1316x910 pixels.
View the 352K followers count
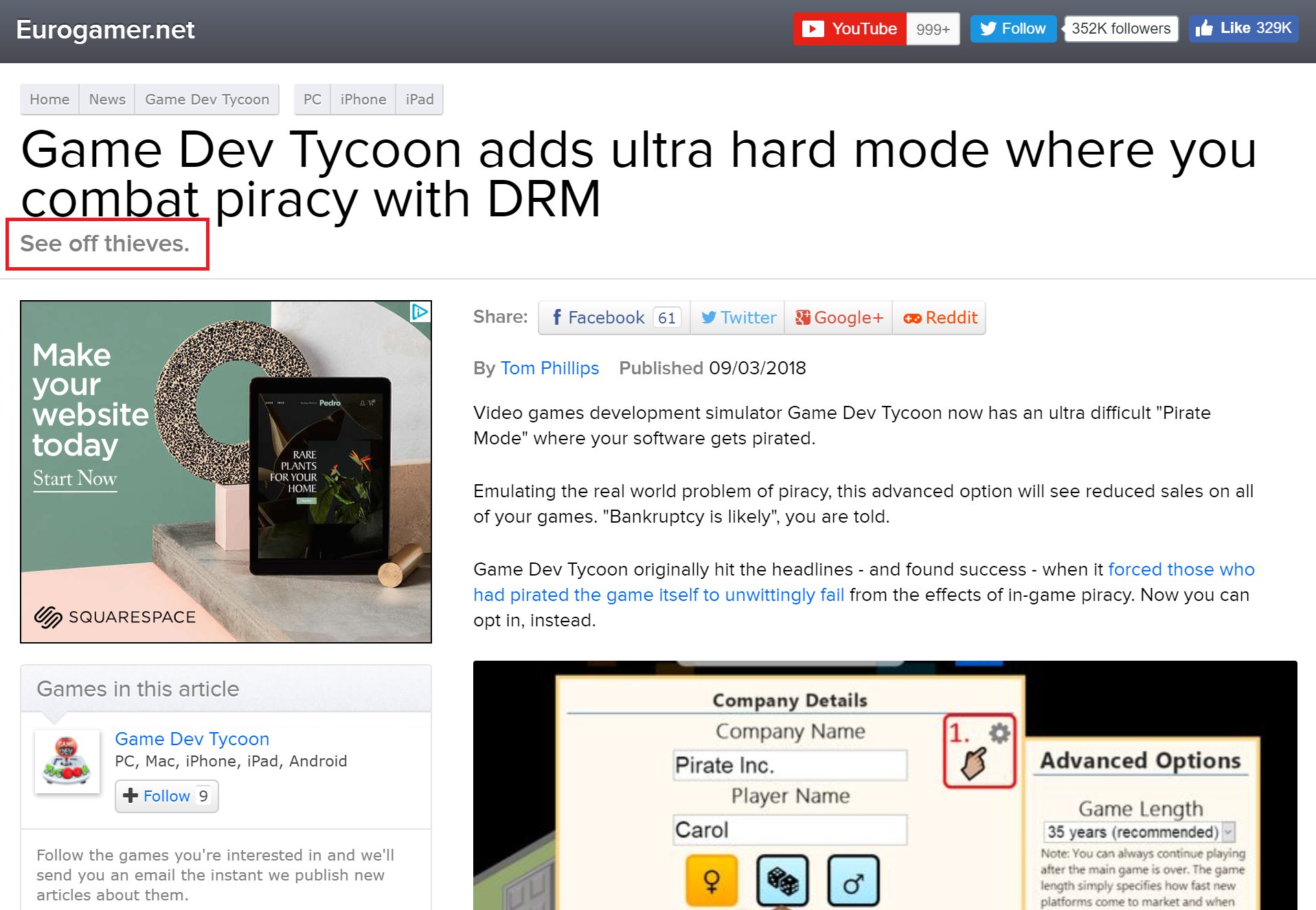1121,29
